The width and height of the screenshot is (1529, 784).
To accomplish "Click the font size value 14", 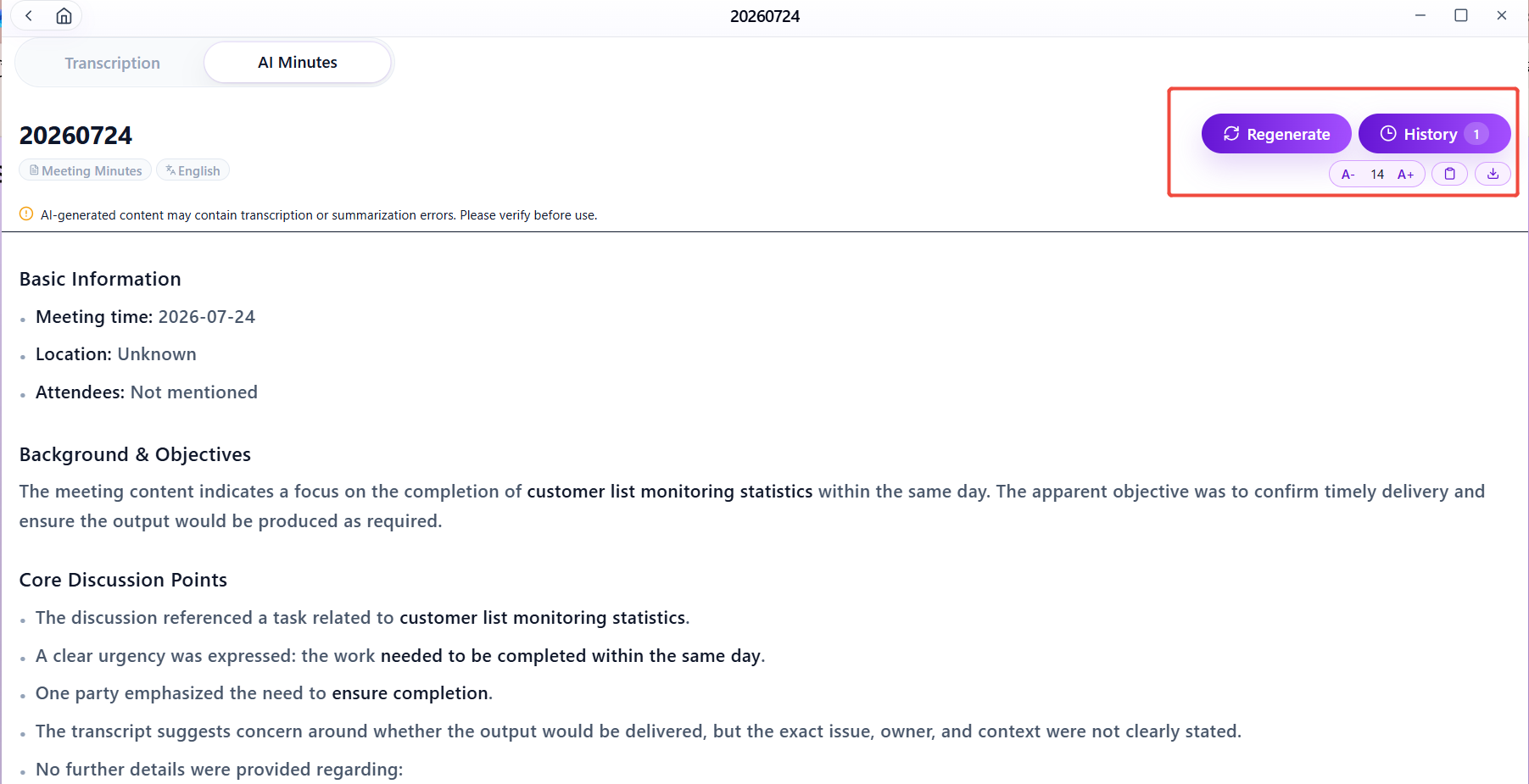I will click(x=1377, y=175).
